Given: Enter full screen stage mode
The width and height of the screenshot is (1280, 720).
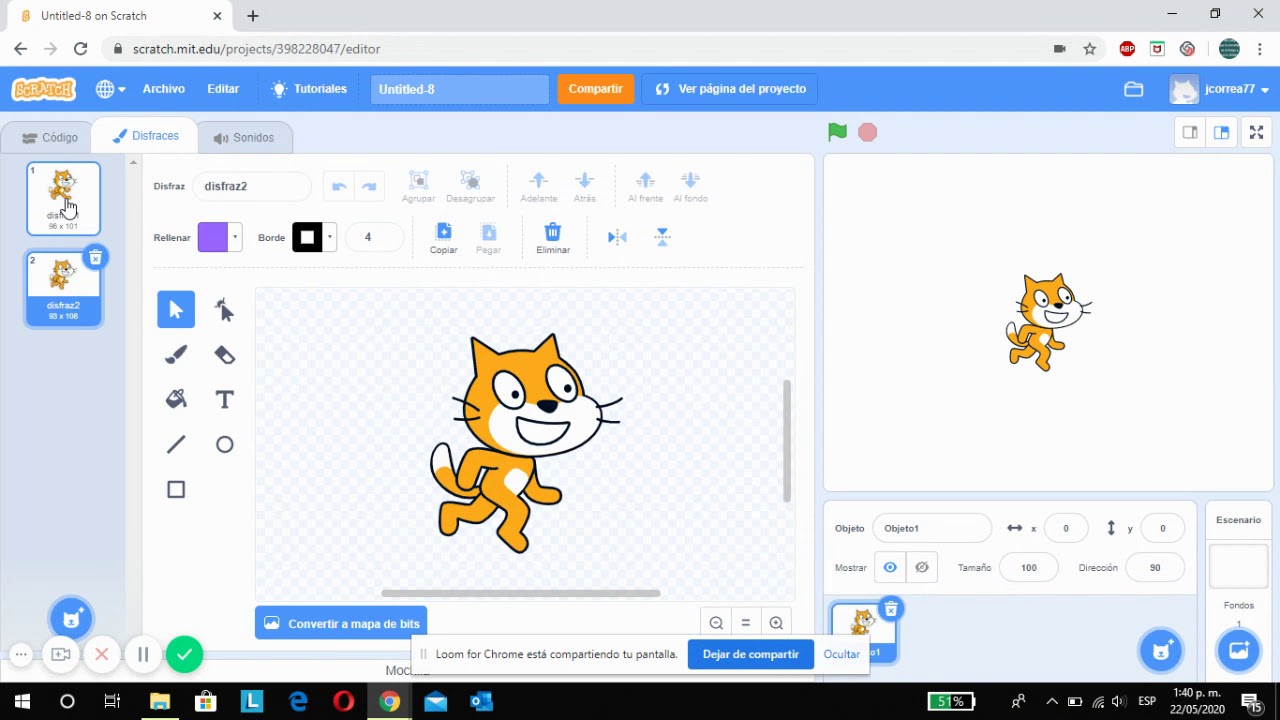Looking at the screenshot, I should 1257,132.
